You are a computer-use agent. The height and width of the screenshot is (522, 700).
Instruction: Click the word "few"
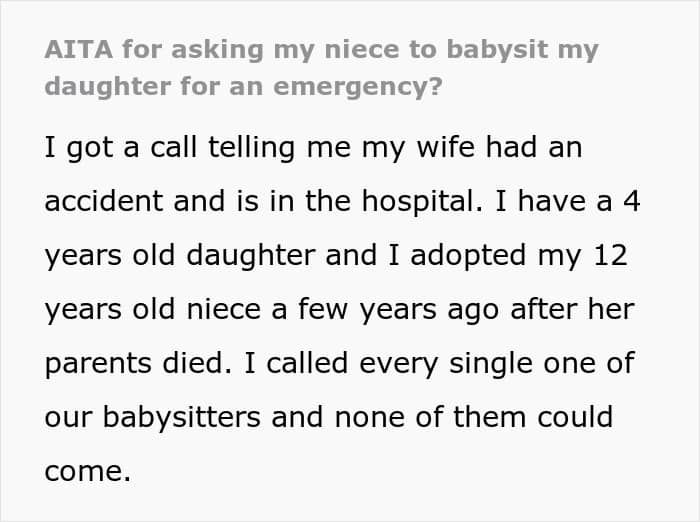[x=322, y=309]
